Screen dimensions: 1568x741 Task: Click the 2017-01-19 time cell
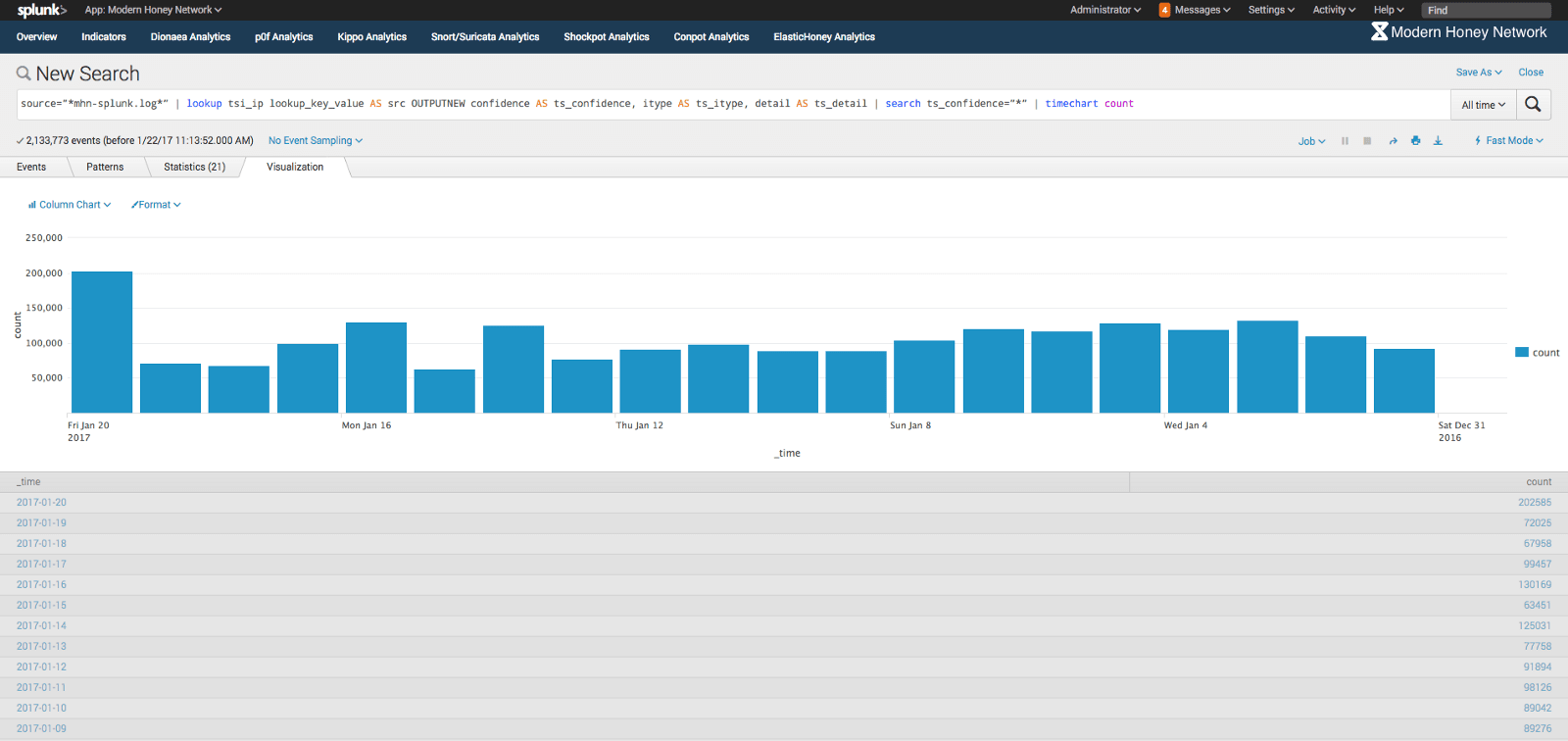click(41, 523)
